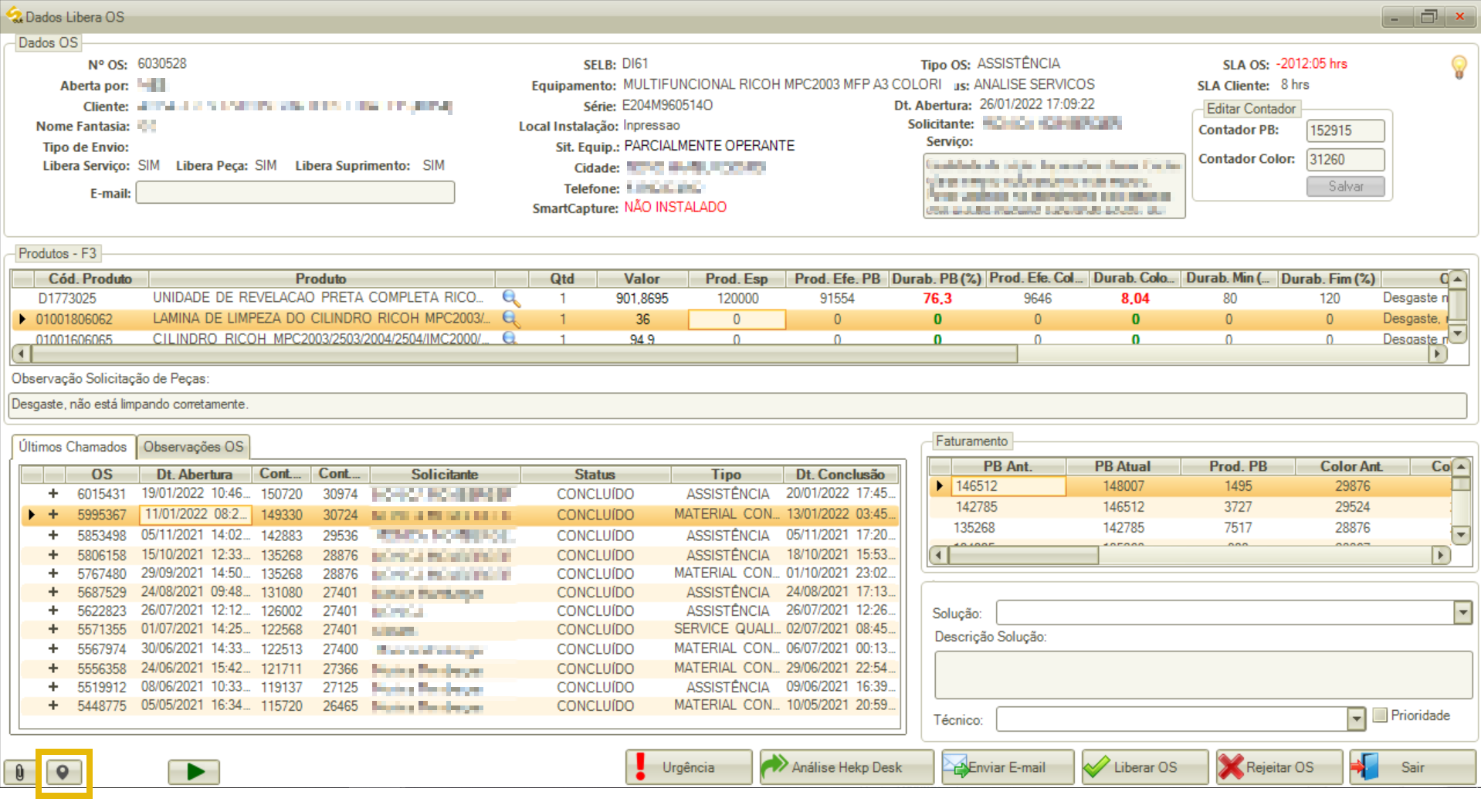Click the Enviar E-mail button
The width and height of the screenshot is (1481, 812).
pos(1007,767)
